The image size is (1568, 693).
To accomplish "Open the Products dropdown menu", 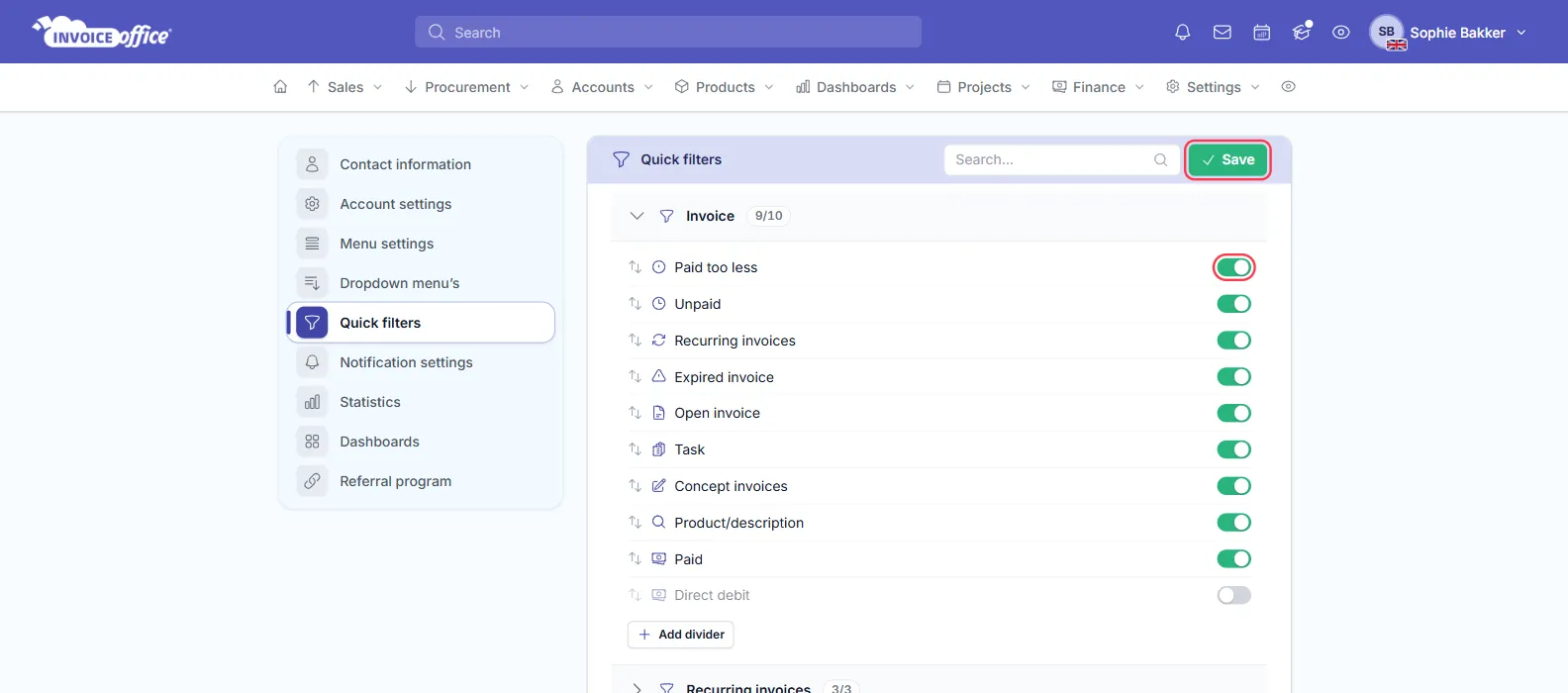I will click(725, 87).
